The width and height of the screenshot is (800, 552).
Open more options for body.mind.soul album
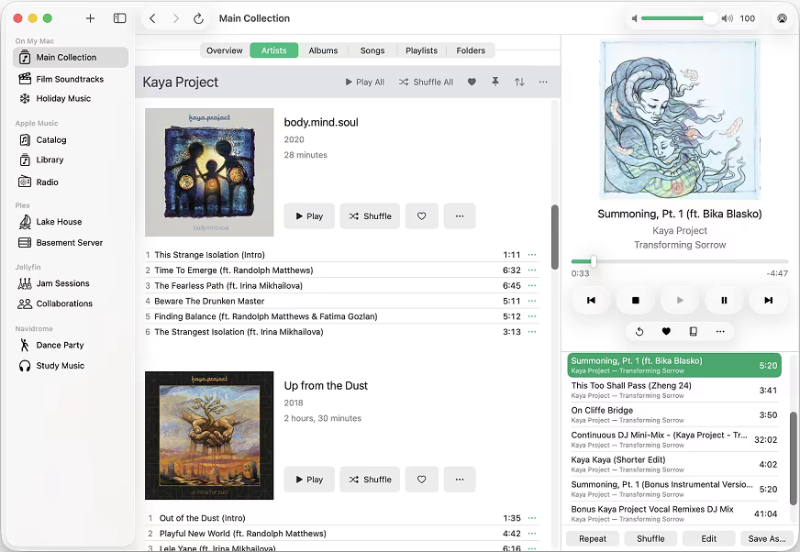459,216
